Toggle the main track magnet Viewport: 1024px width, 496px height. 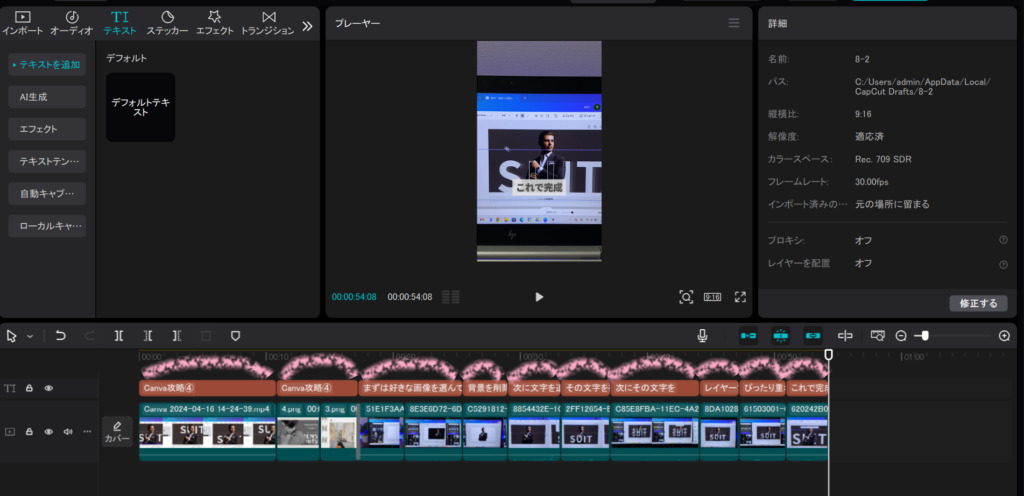pos(748,335)
